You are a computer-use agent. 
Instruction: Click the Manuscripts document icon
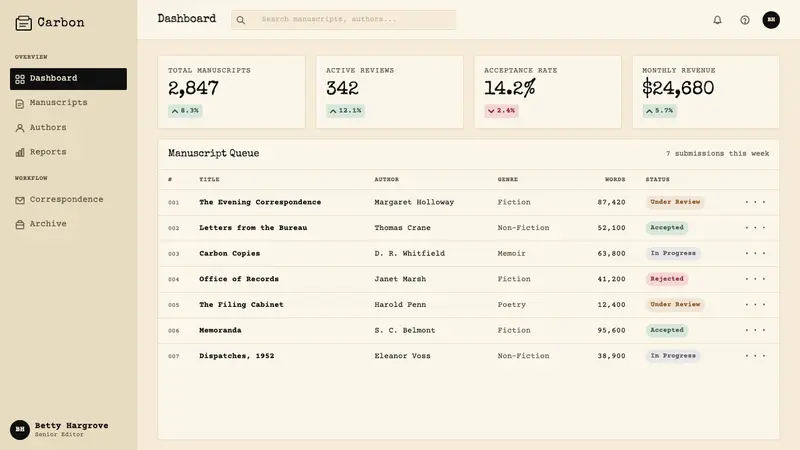(20, 104)
